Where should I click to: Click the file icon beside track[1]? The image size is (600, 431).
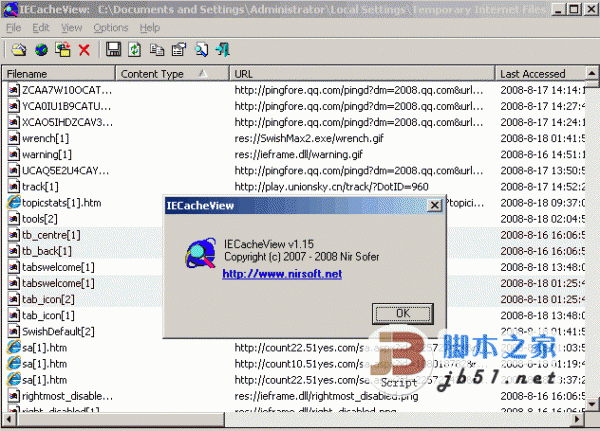point(14,186)
